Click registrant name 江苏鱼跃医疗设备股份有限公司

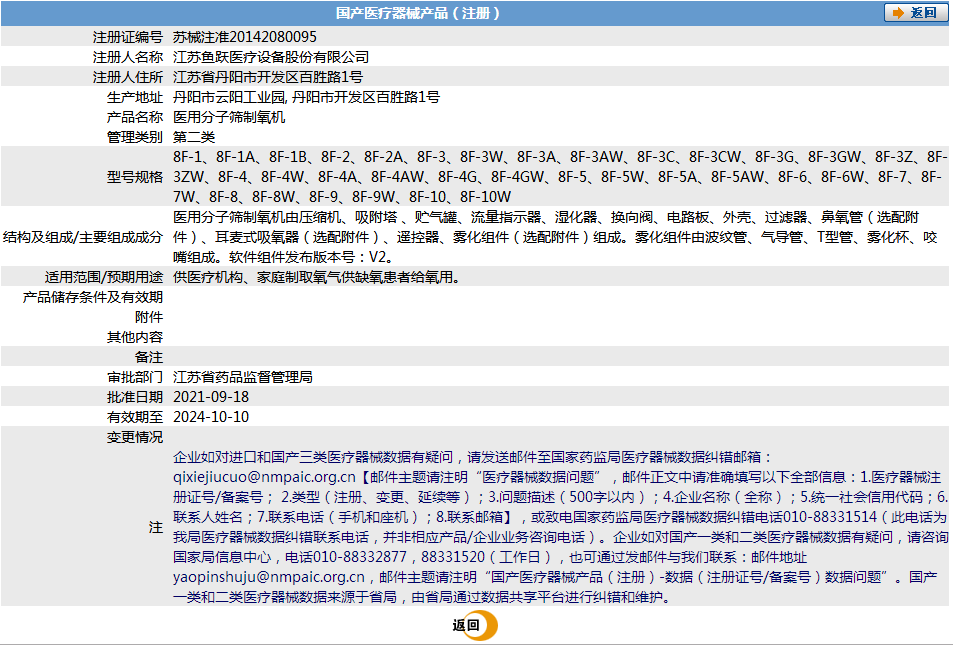(x=271, y=57)
